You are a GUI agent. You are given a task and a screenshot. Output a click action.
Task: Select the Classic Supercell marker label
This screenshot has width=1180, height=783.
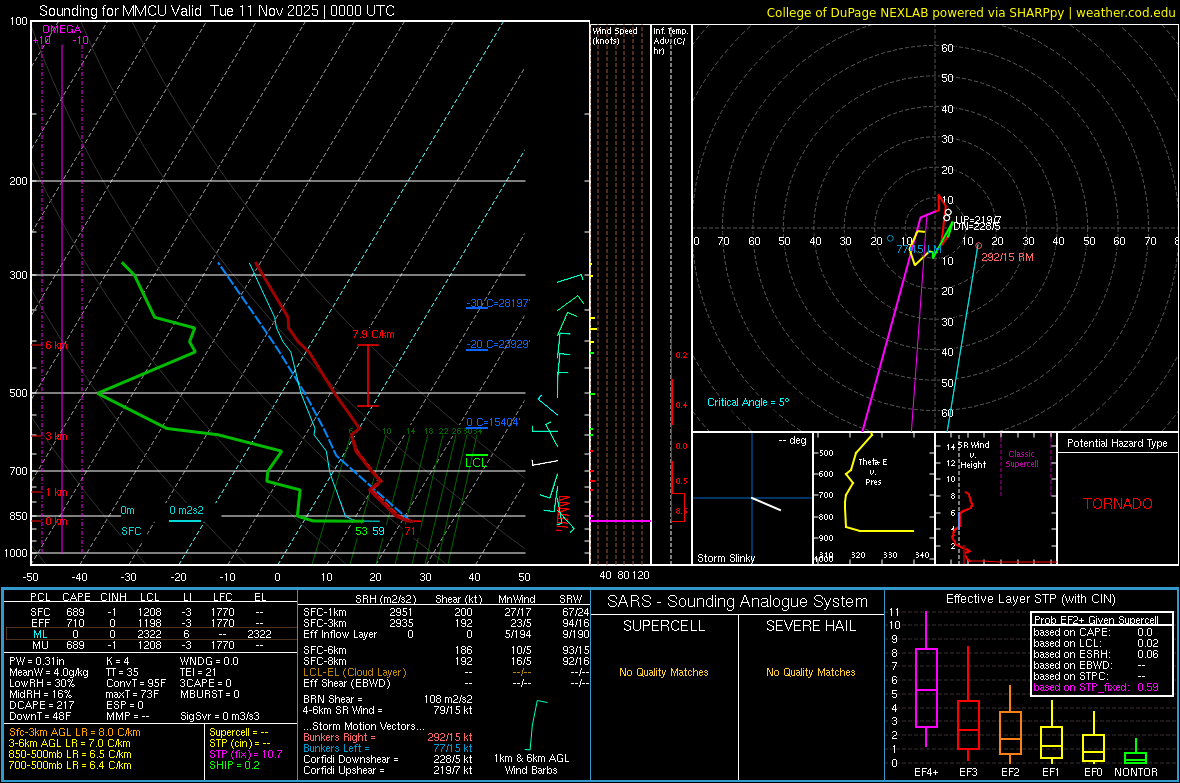(x=1021, y=459)
